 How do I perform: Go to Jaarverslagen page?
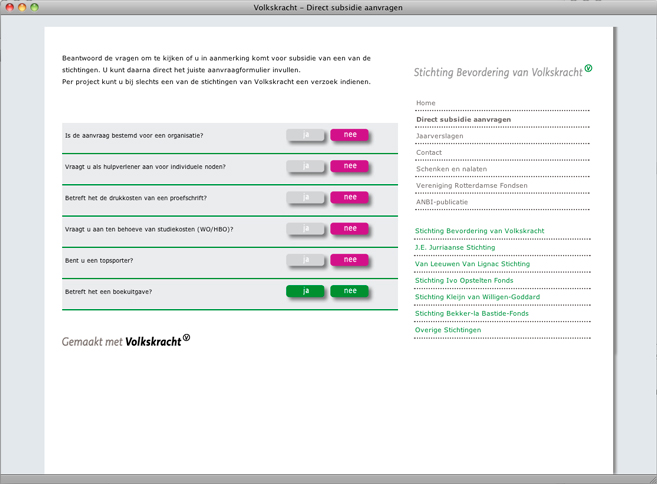pyautogui.click(x=440, y=136)
